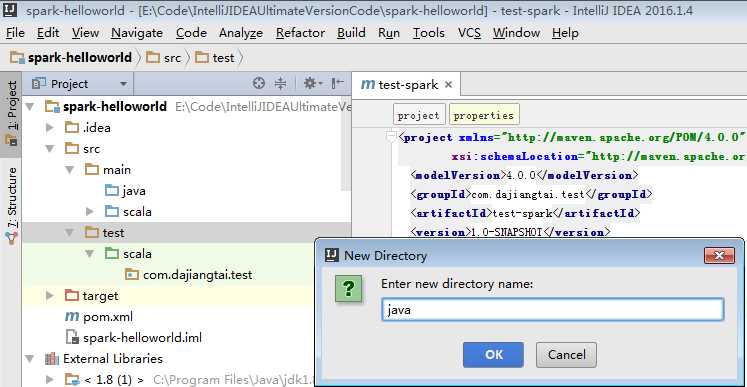Click the collapse all icon in Project panel
Screen dimensions: 747x387
281,83
